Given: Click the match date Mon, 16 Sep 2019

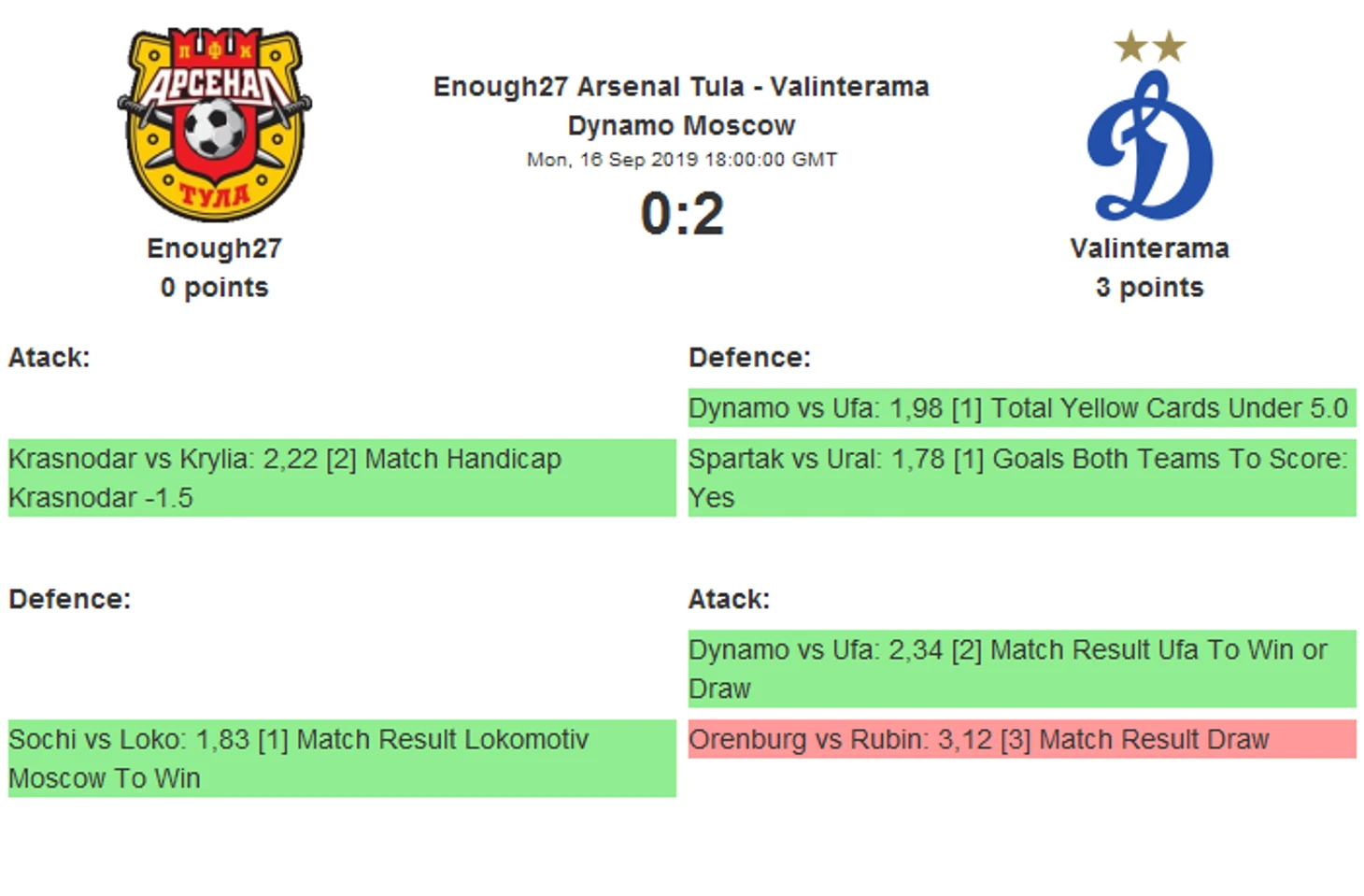Looking at the screenshot, I should coord(682,160).
